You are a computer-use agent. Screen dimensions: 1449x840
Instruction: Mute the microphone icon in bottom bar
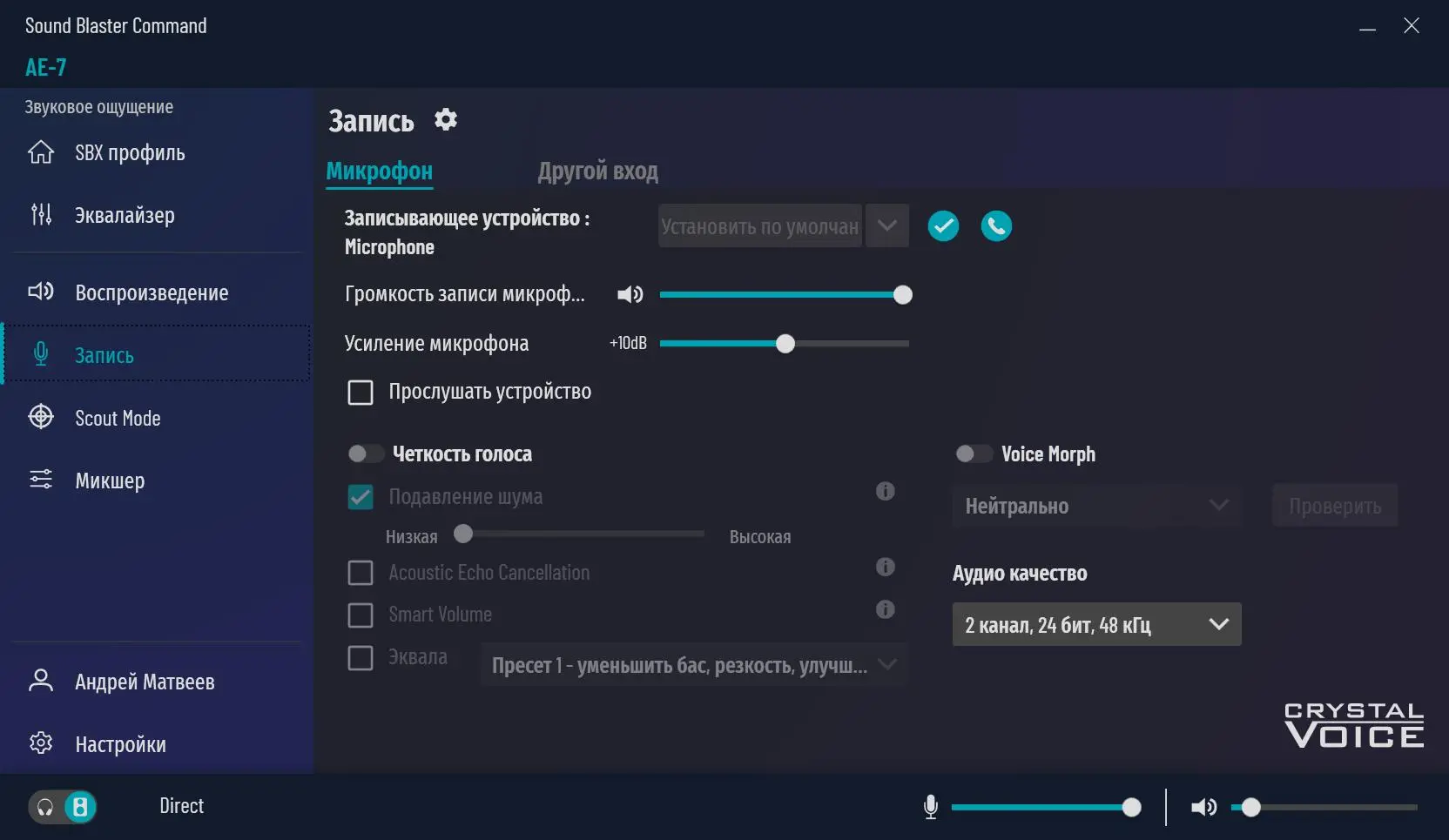coord(931,807)
